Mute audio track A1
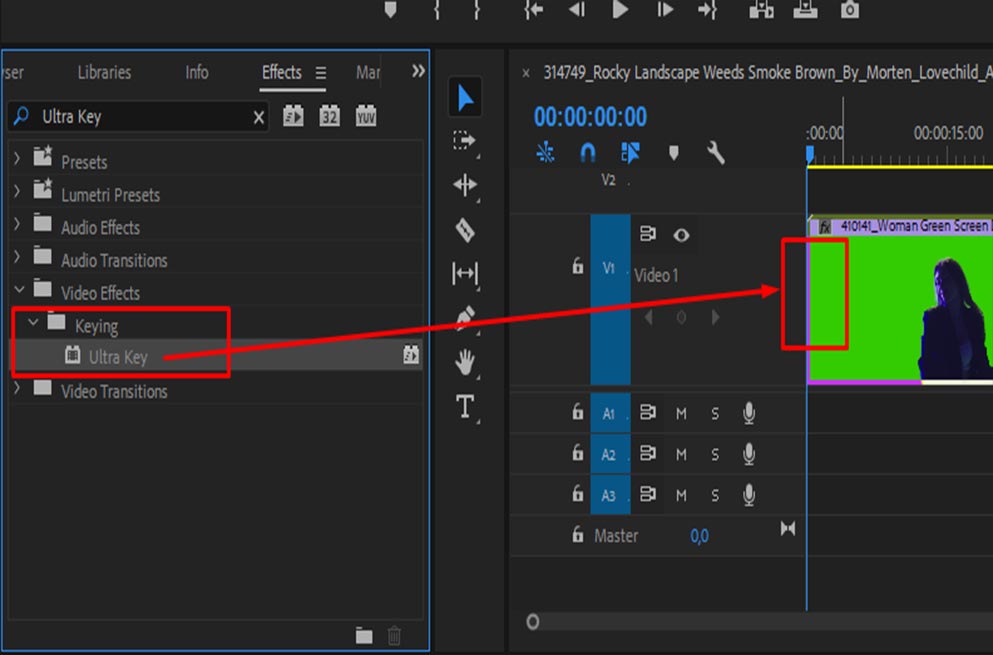The width and height of the screenshot is (993, 655). point(681,413)
